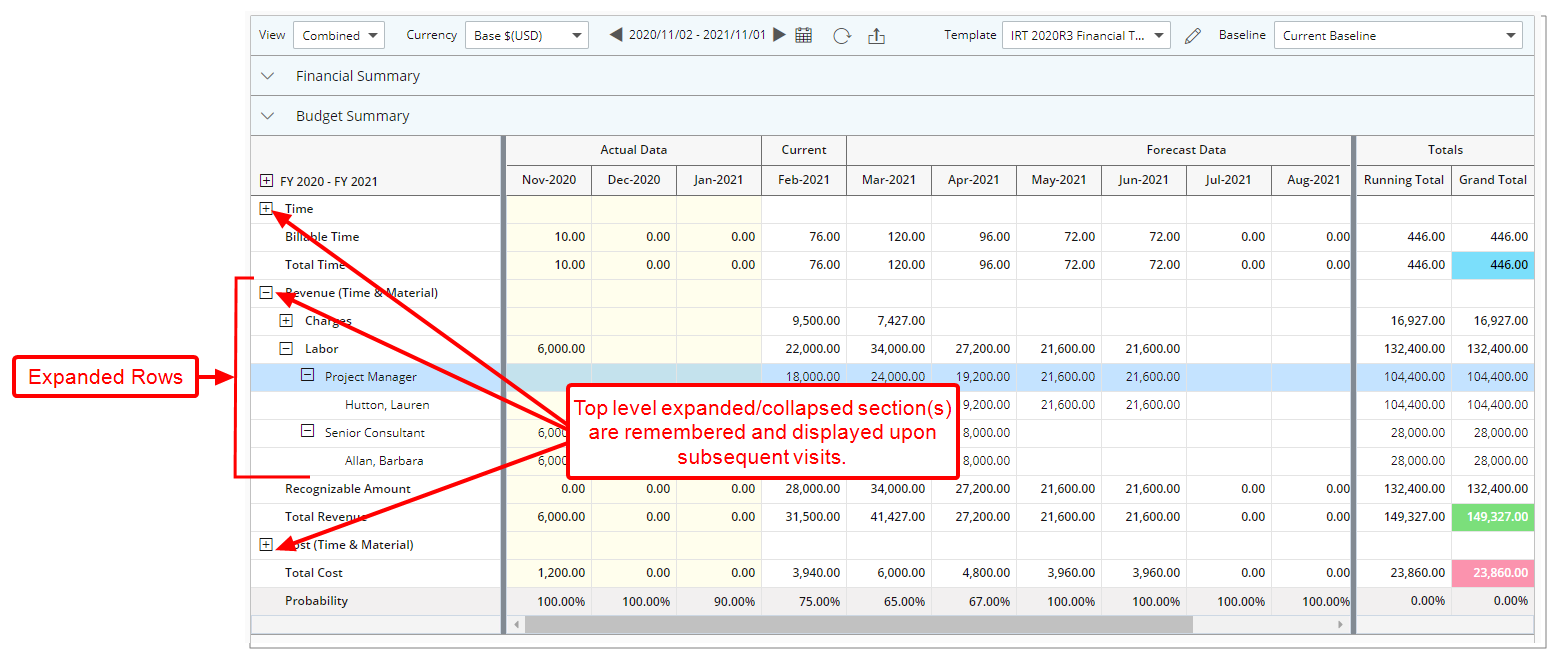Image resolution: width=1558 pixels, height=660 pixels.
Task: Edit the template with pencil icon
Action: tap(1192, 36)
